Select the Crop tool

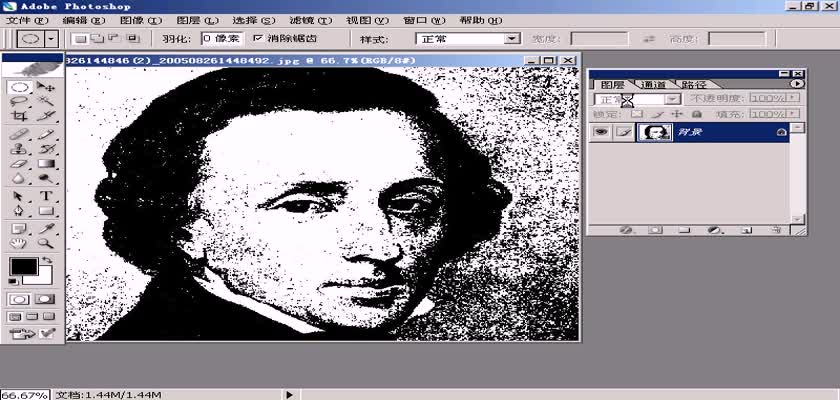click(x=19, y=115)
